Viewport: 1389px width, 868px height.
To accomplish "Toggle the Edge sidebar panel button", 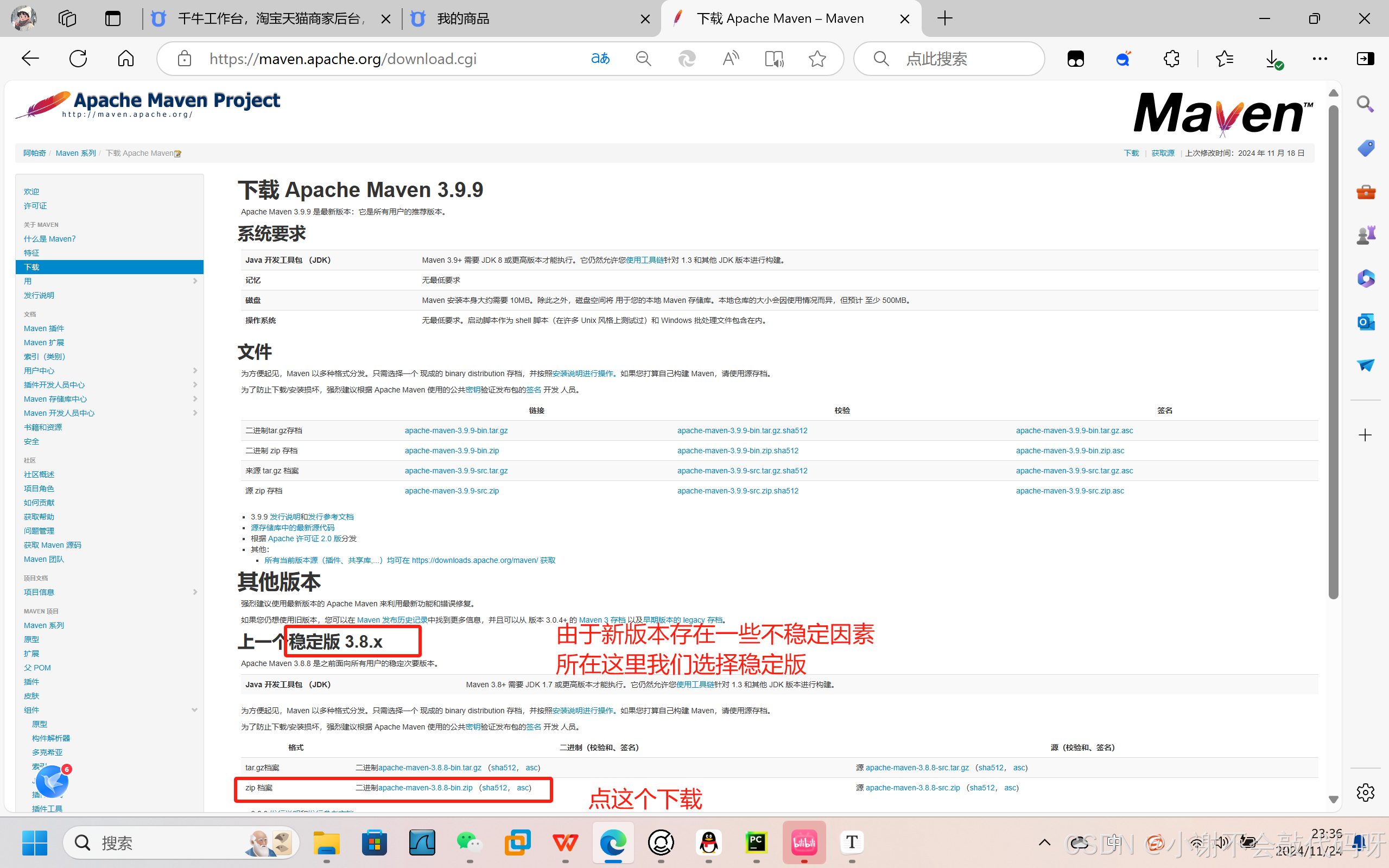I will point(1366,59).
